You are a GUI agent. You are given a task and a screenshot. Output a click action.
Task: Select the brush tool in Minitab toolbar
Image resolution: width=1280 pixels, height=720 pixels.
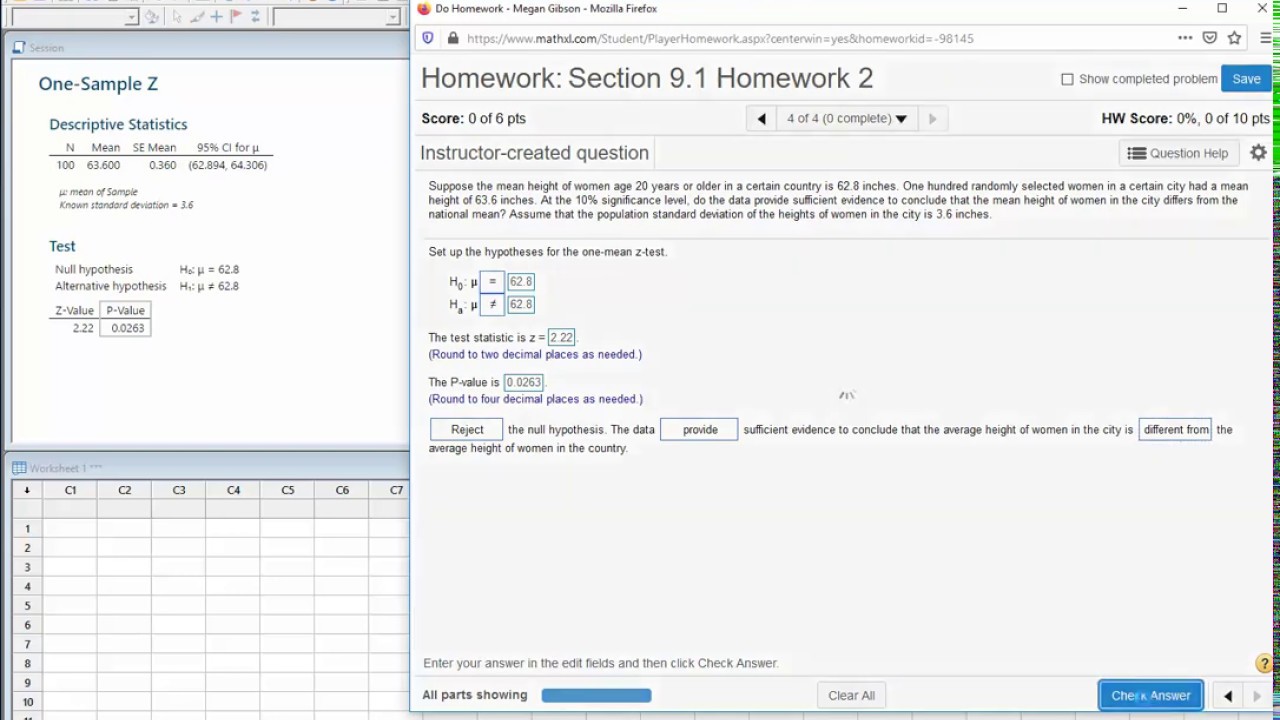tap(197, 17)
